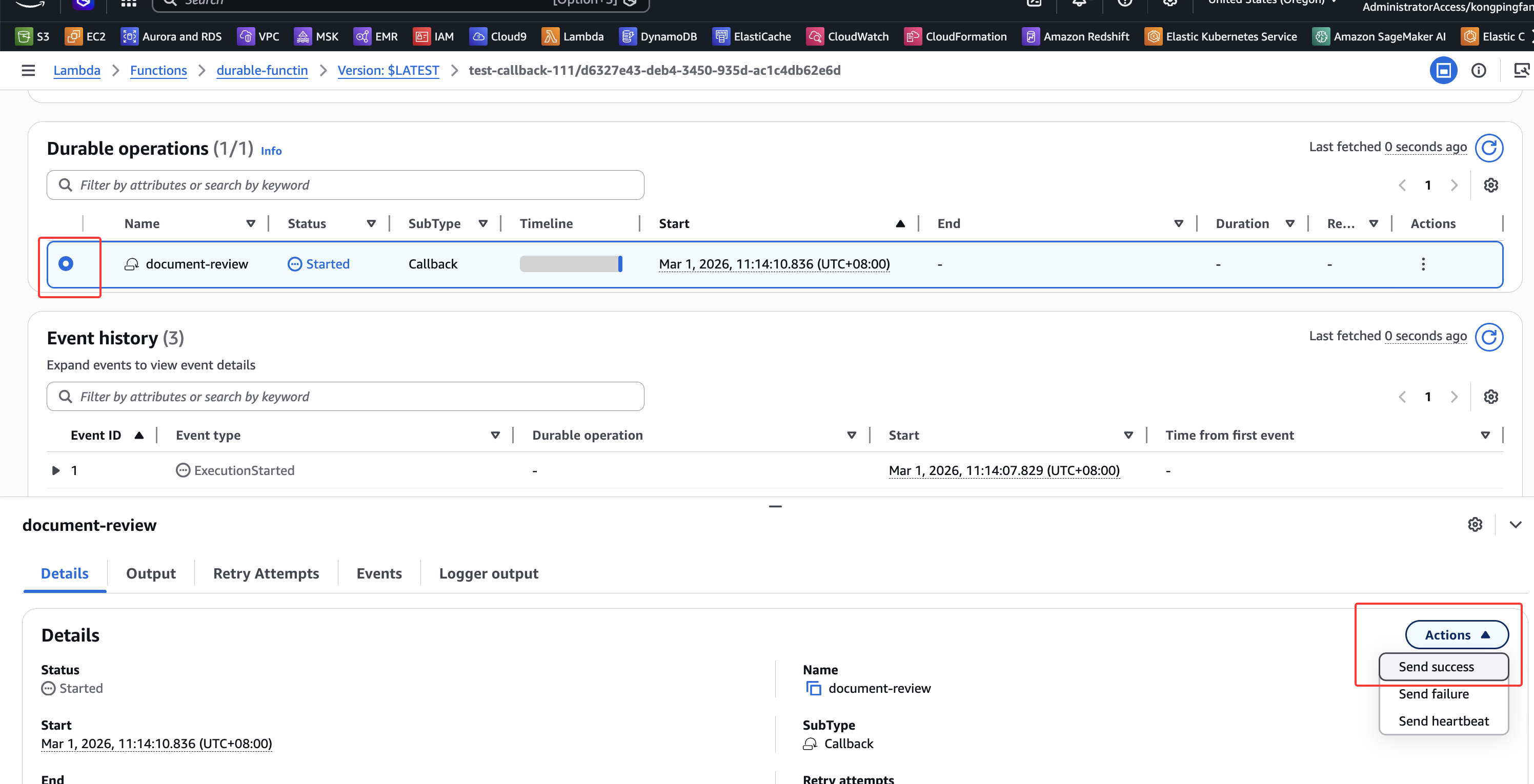This screenshot has height=784, width=1534.
Task: Open row actions kebab menu for document-review
Action: pyautogui.click(x=1423, y=264)
